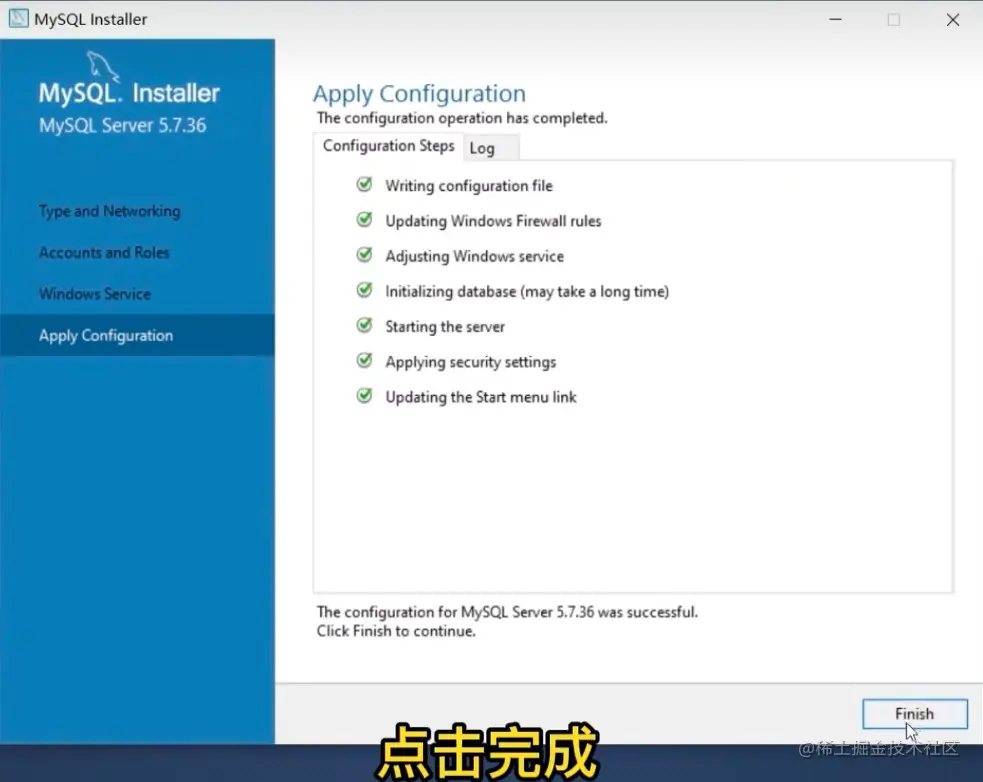This screenshot has height=782, width=983.
Task: Click the 'MySQL Server 5.7.36' sidebar label
Action: 122,125
